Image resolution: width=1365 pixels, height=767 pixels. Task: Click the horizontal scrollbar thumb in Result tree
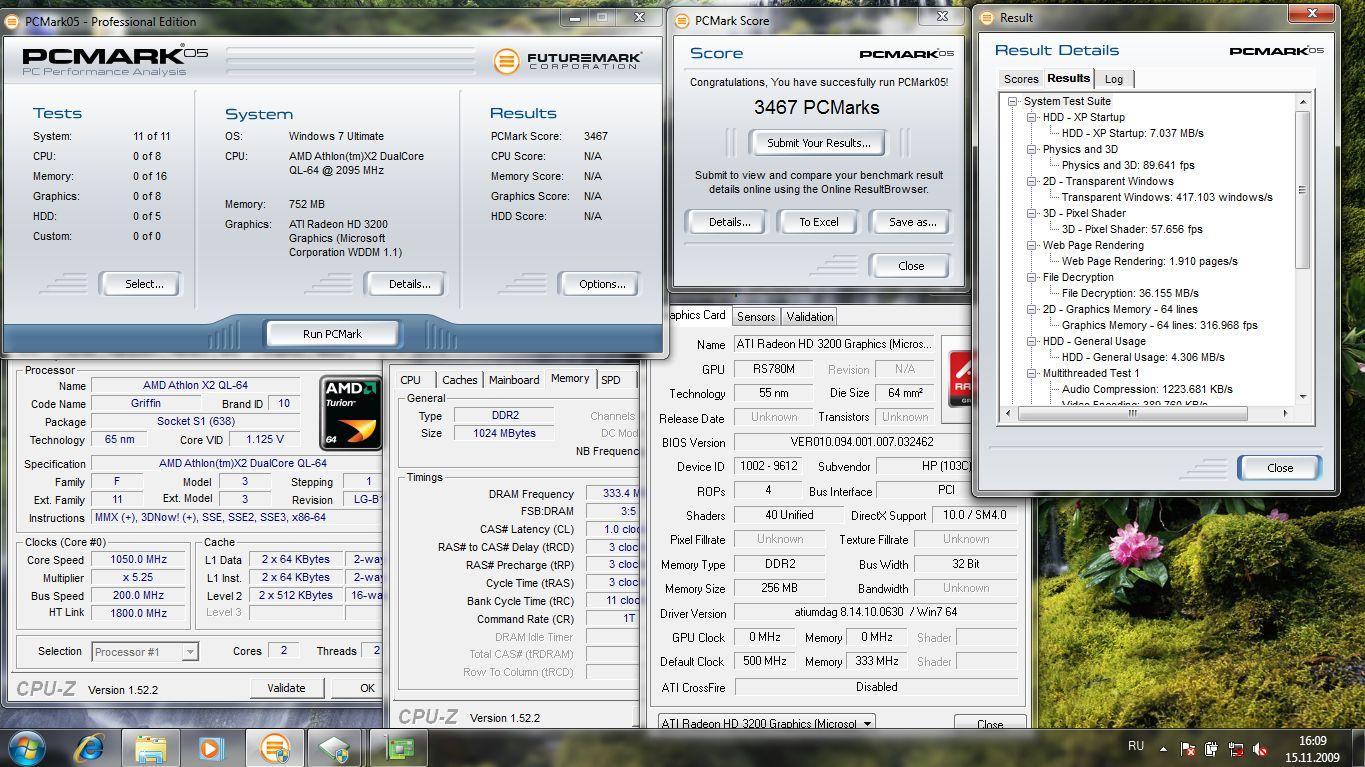[x=1132, y=412]
